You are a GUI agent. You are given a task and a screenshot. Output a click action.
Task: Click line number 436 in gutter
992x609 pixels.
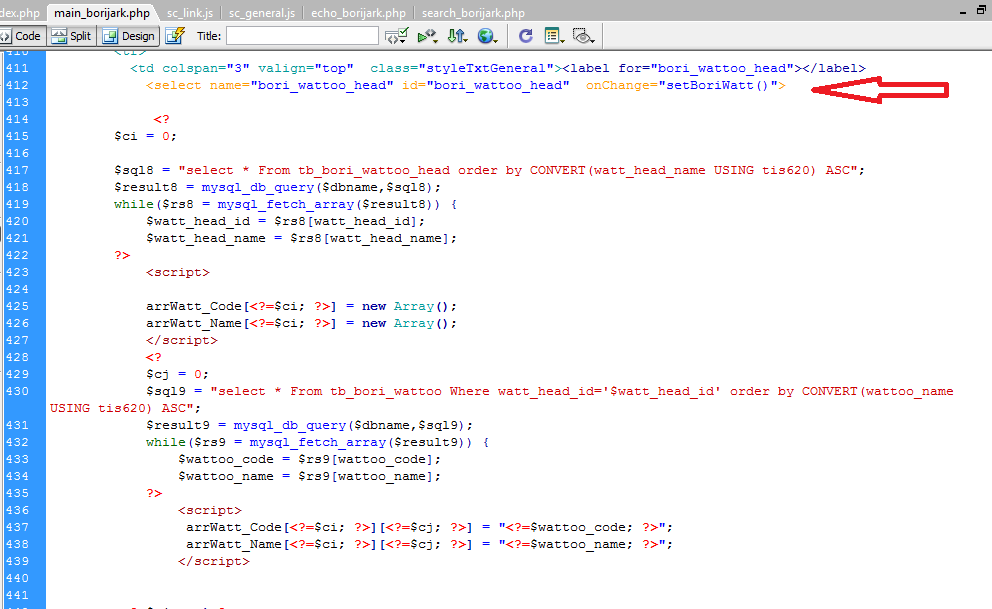coord(17,510)
